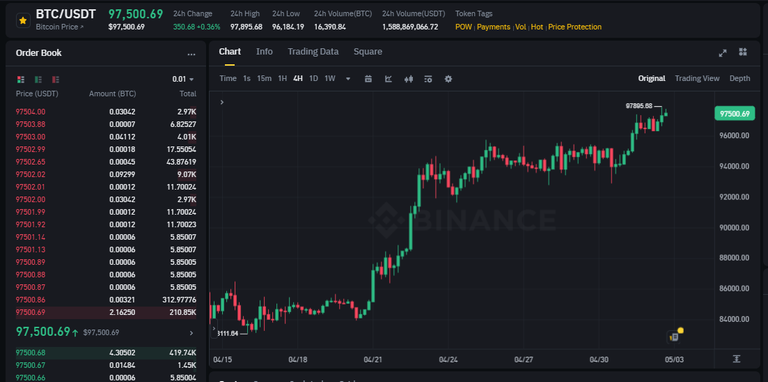The width and height of the screenshot is (768, 382).
Task: Open the multi-chart grid layout icon
Action: click(x=743, y=52)
